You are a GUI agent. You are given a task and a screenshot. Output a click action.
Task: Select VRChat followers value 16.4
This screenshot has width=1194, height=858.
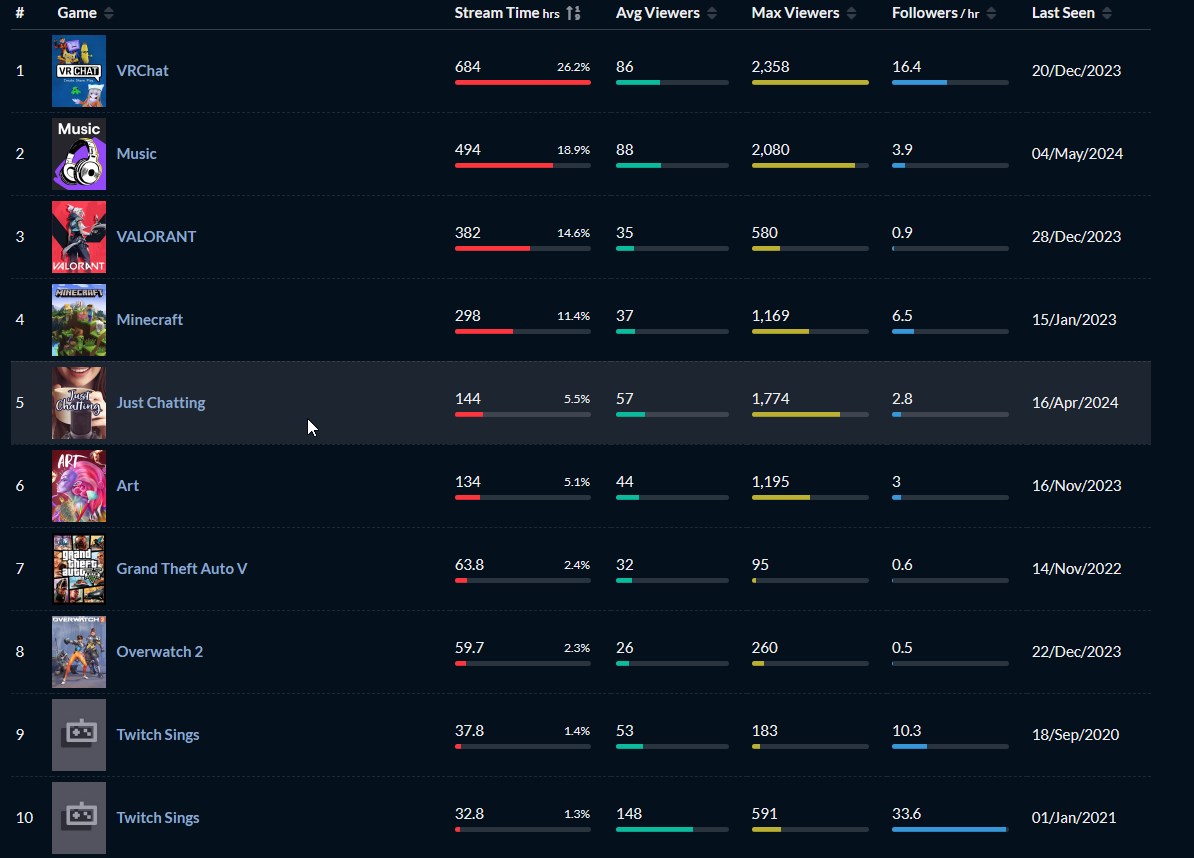click(906, 67)
